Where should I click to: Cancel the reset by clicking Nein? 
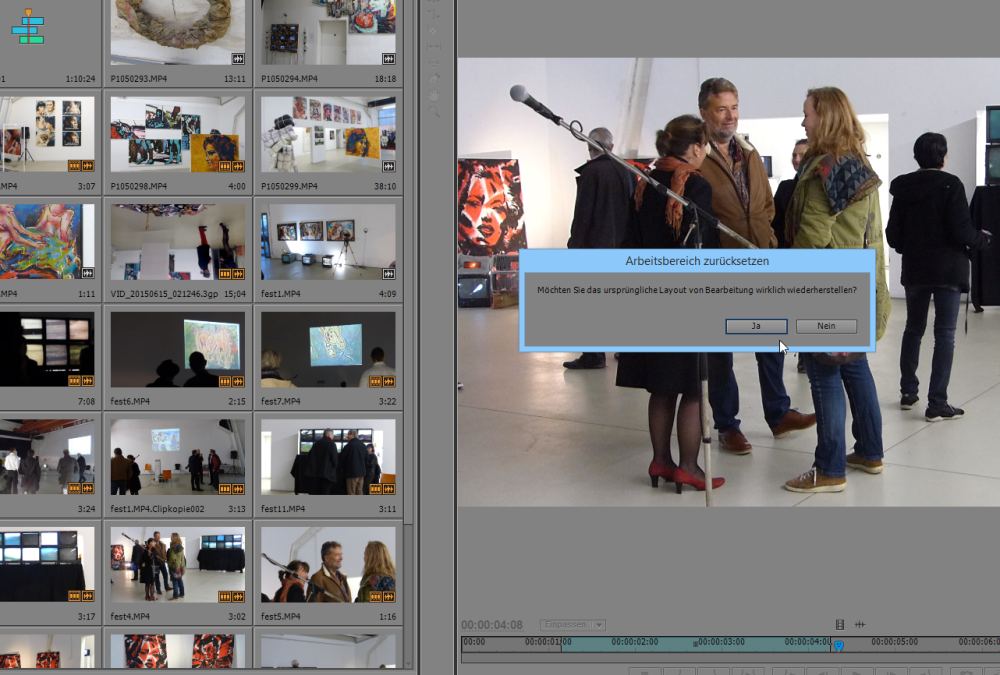(x=826, y=326)
